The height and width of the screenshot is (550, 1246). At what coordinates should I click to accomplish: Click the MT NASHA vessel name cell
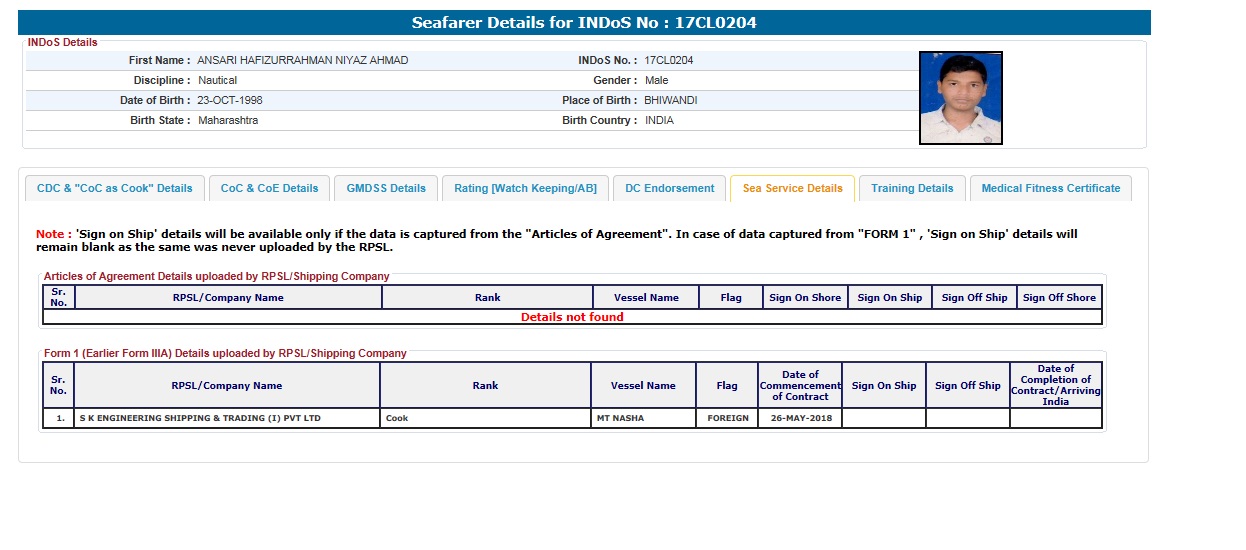click(620, 418)
